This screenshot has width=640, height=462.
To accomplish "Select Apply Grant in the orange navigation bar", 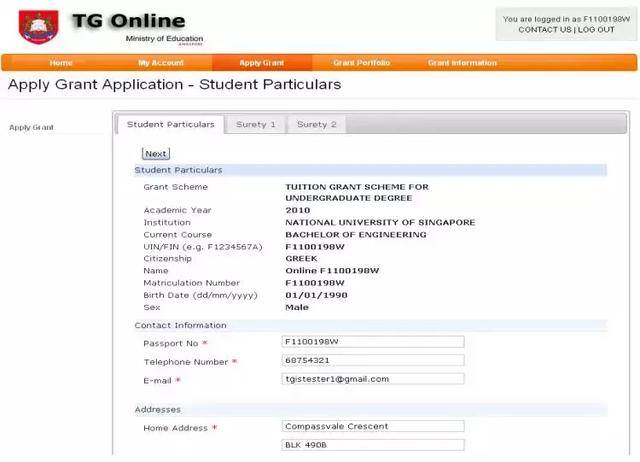I will click(x=261, y=63).
